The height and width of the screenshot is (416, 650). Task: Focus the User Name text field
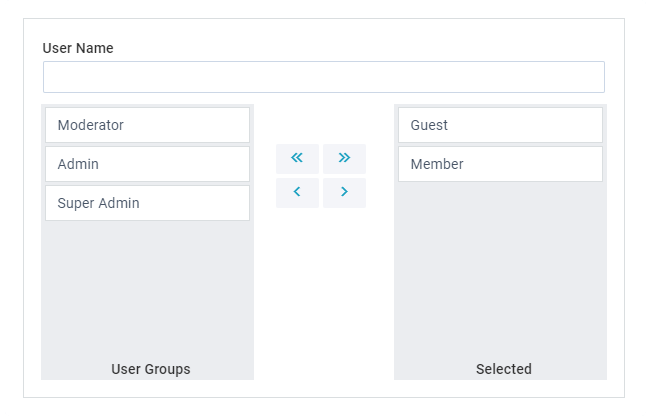click(324, 77)
